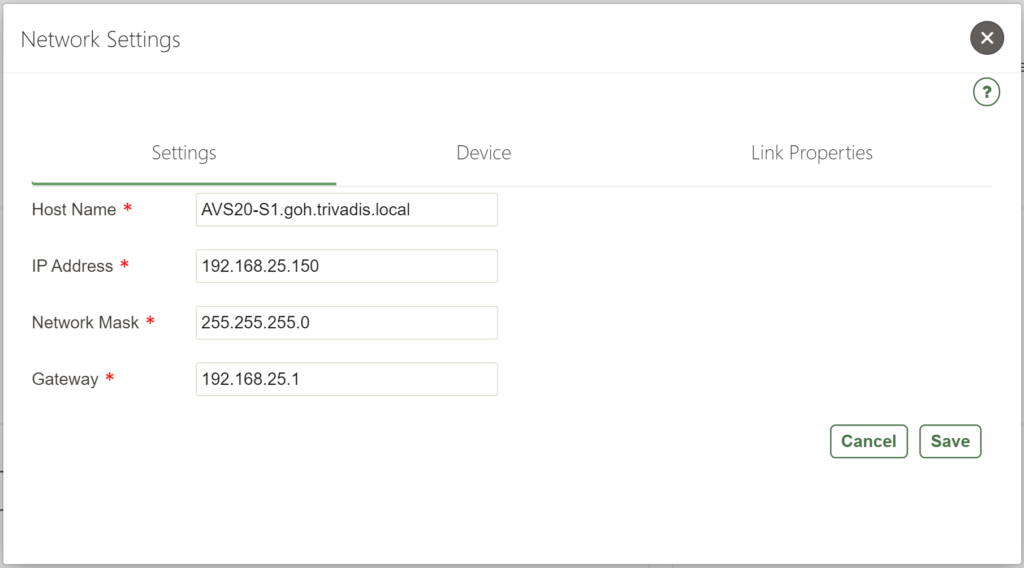Click the Network Mask label
The height and width of the screenshot is (568, 1024).
point(86,323)
